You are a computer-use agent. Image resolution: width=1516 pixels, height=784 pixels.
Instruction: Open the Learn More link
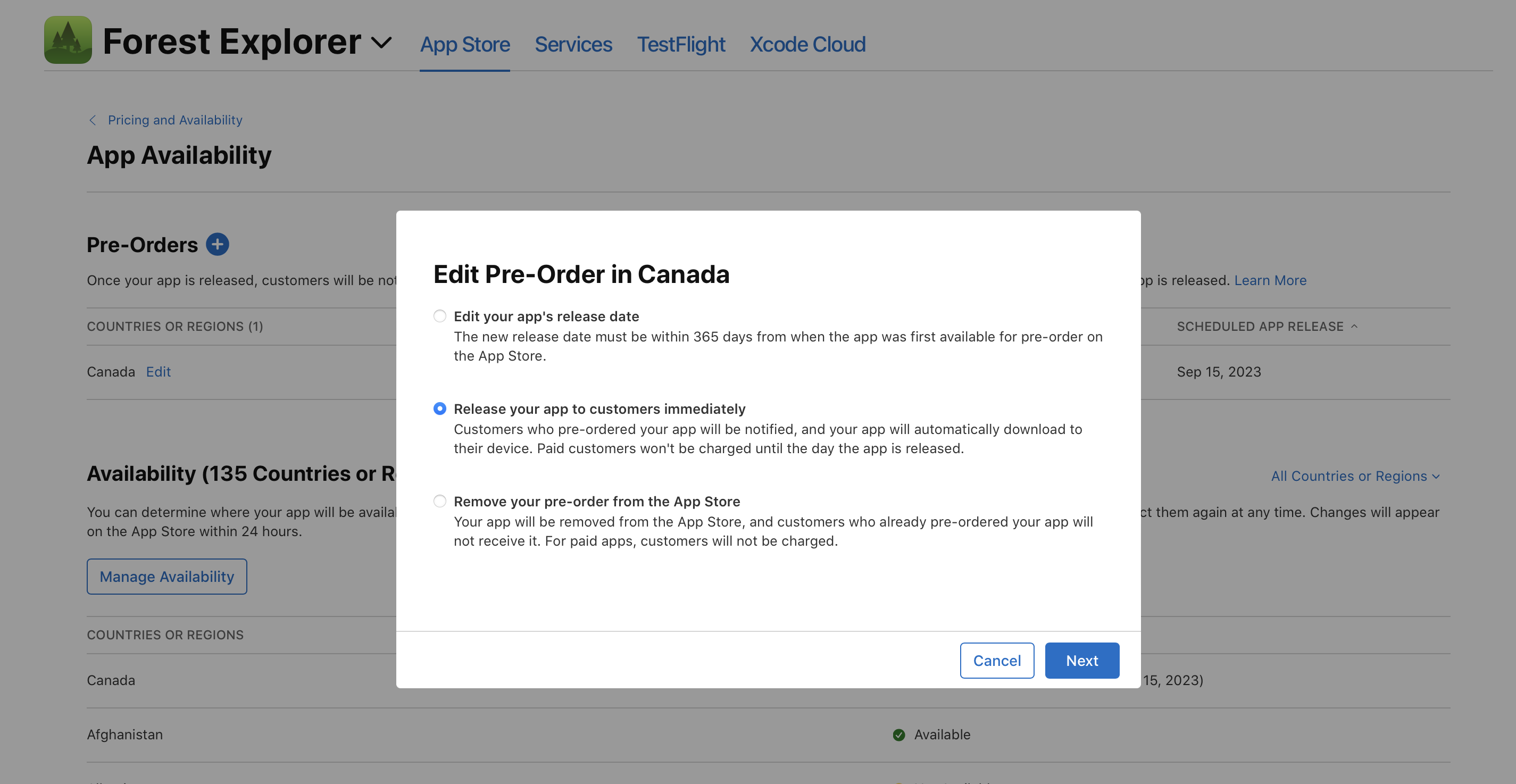coord(1270,280)
